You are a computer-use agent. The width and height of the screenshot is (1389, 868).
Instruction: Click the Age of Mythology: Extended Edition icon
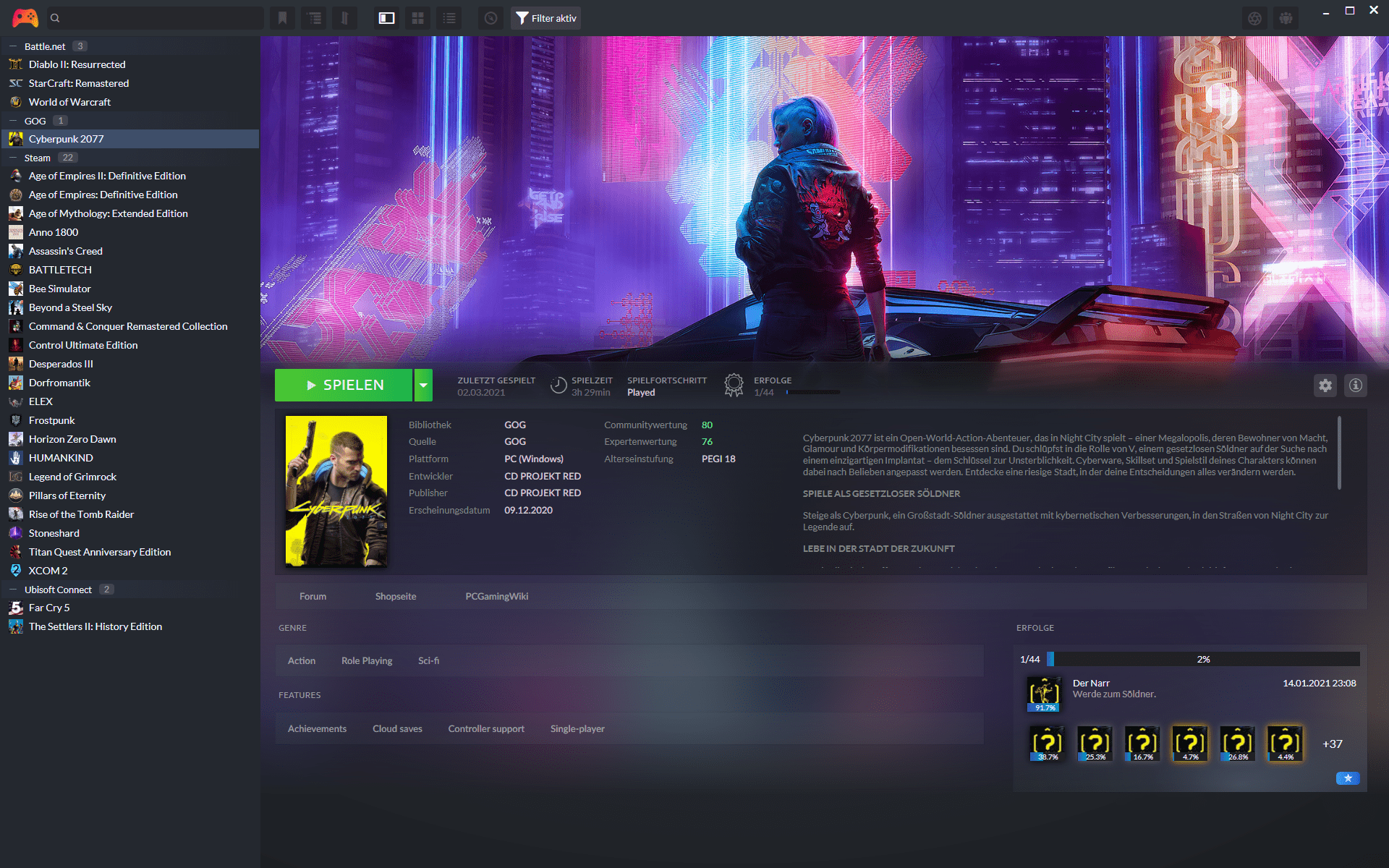[16, 213]
